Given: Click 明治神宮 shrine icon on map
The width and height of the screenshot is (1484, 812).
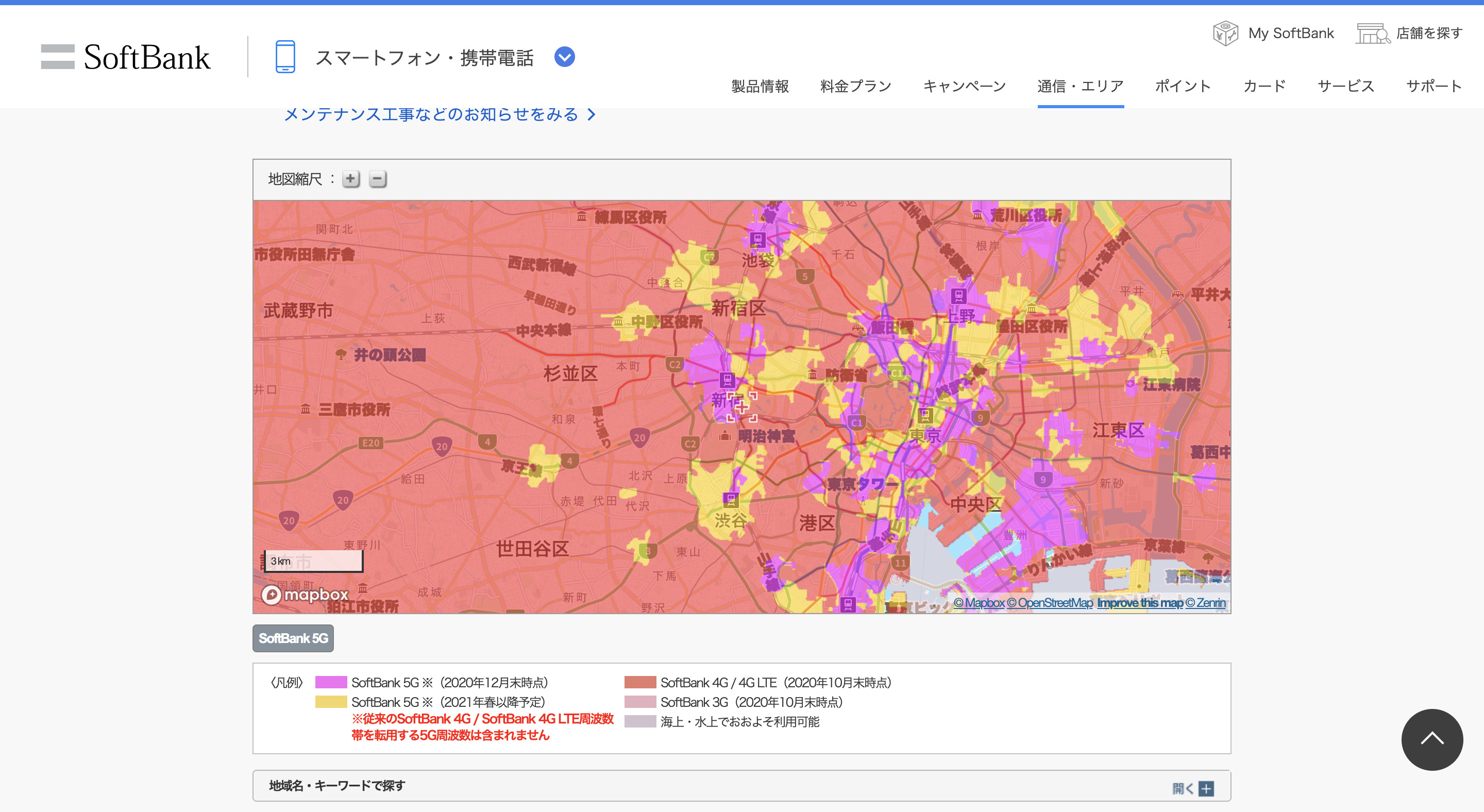Looking at the screenshot, I should point(724,436).
